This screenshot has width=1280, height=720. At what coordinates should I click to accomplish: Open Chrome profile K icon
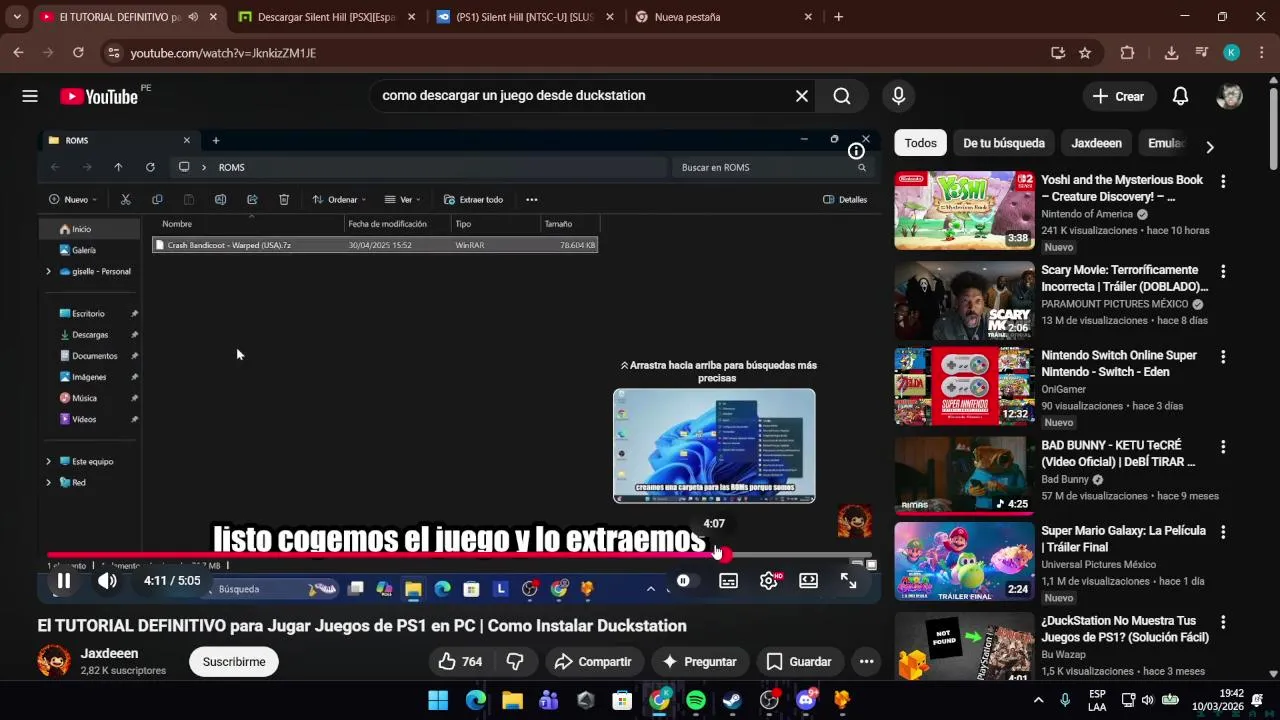point(1232,53)
